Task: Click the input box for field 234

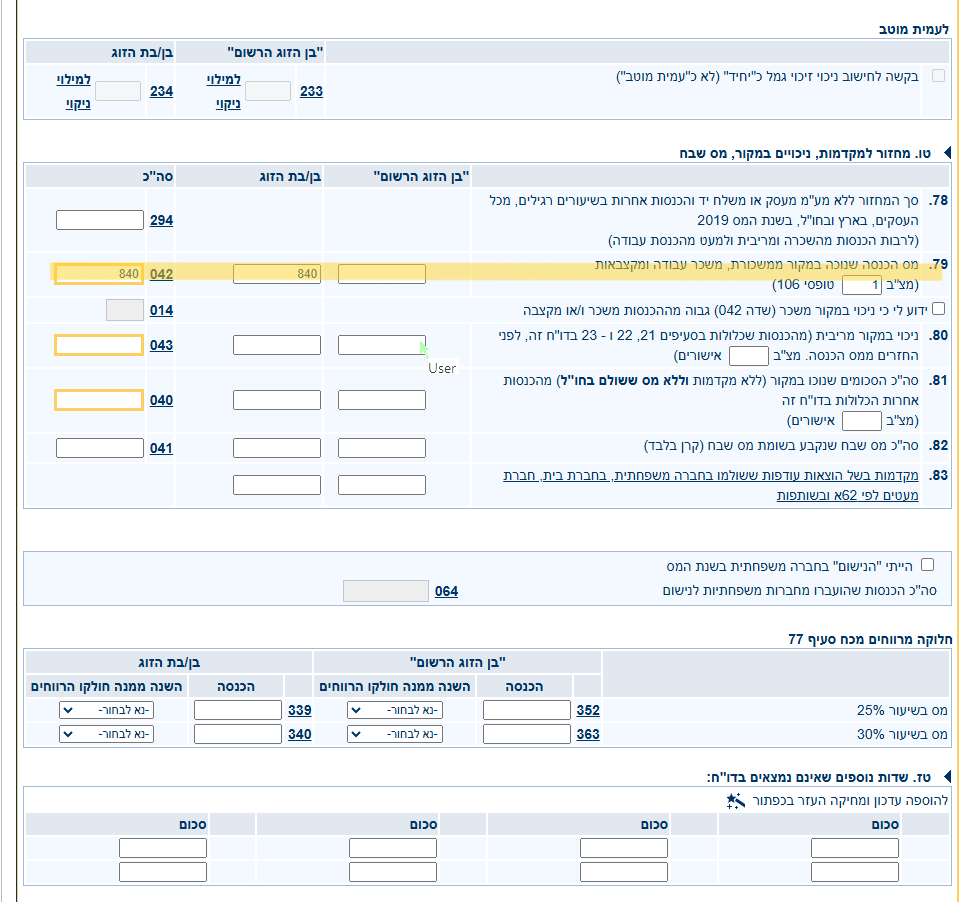Action: click(x=118, y=91)
